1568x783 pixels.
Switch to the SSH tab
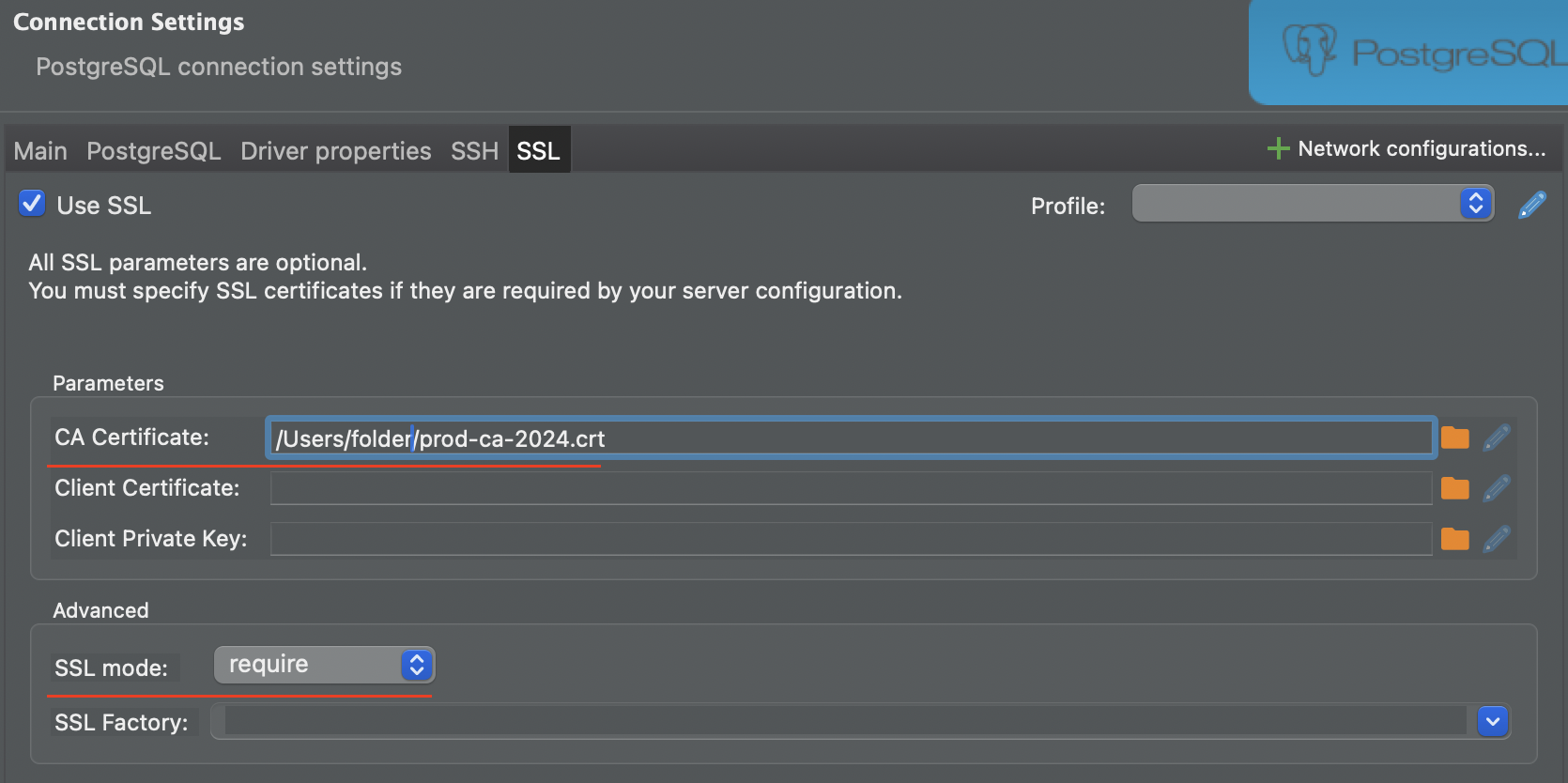(x=474, y=151)
